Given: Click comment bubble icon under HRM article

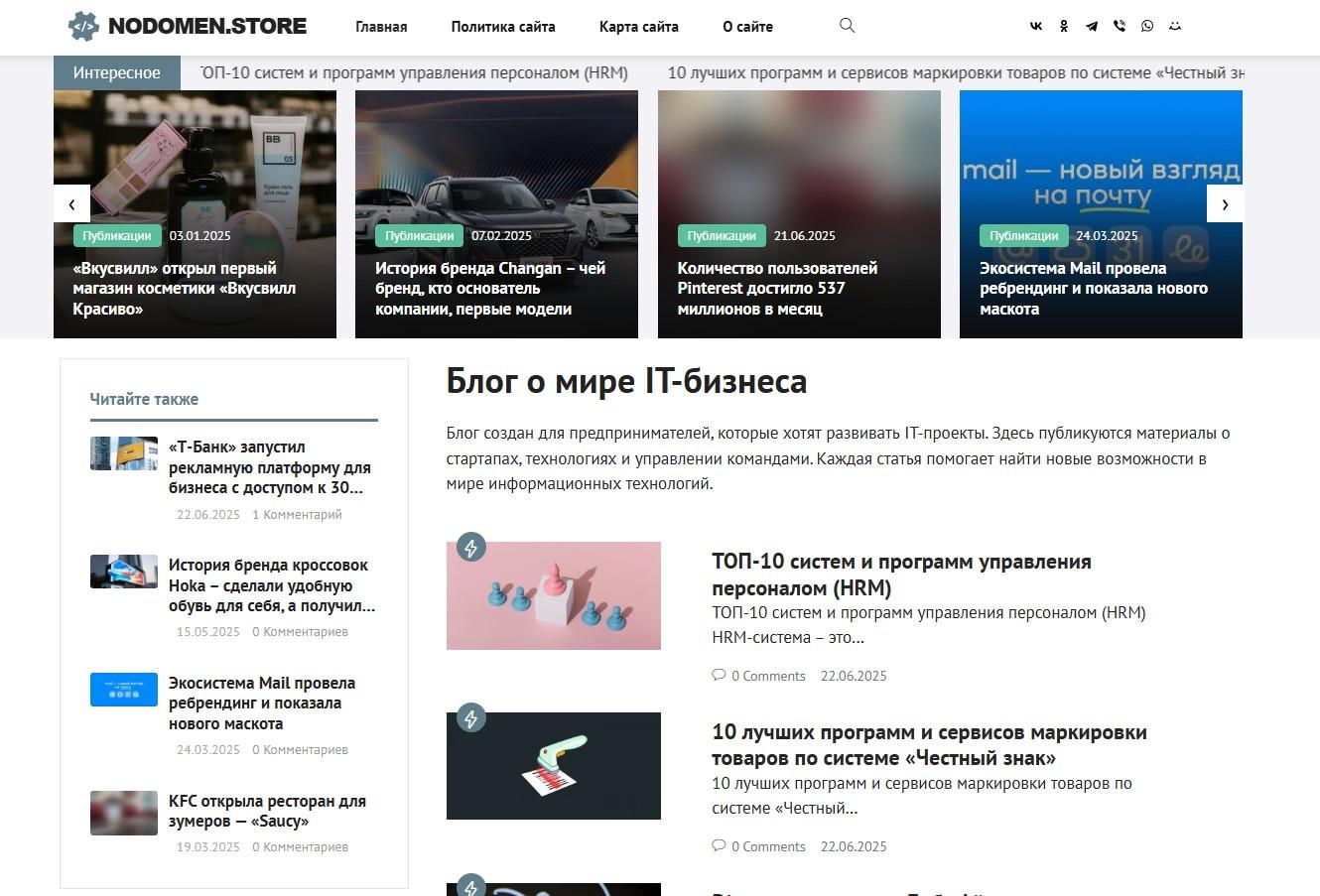Looking at the screenshot, I should coord(719,676).
